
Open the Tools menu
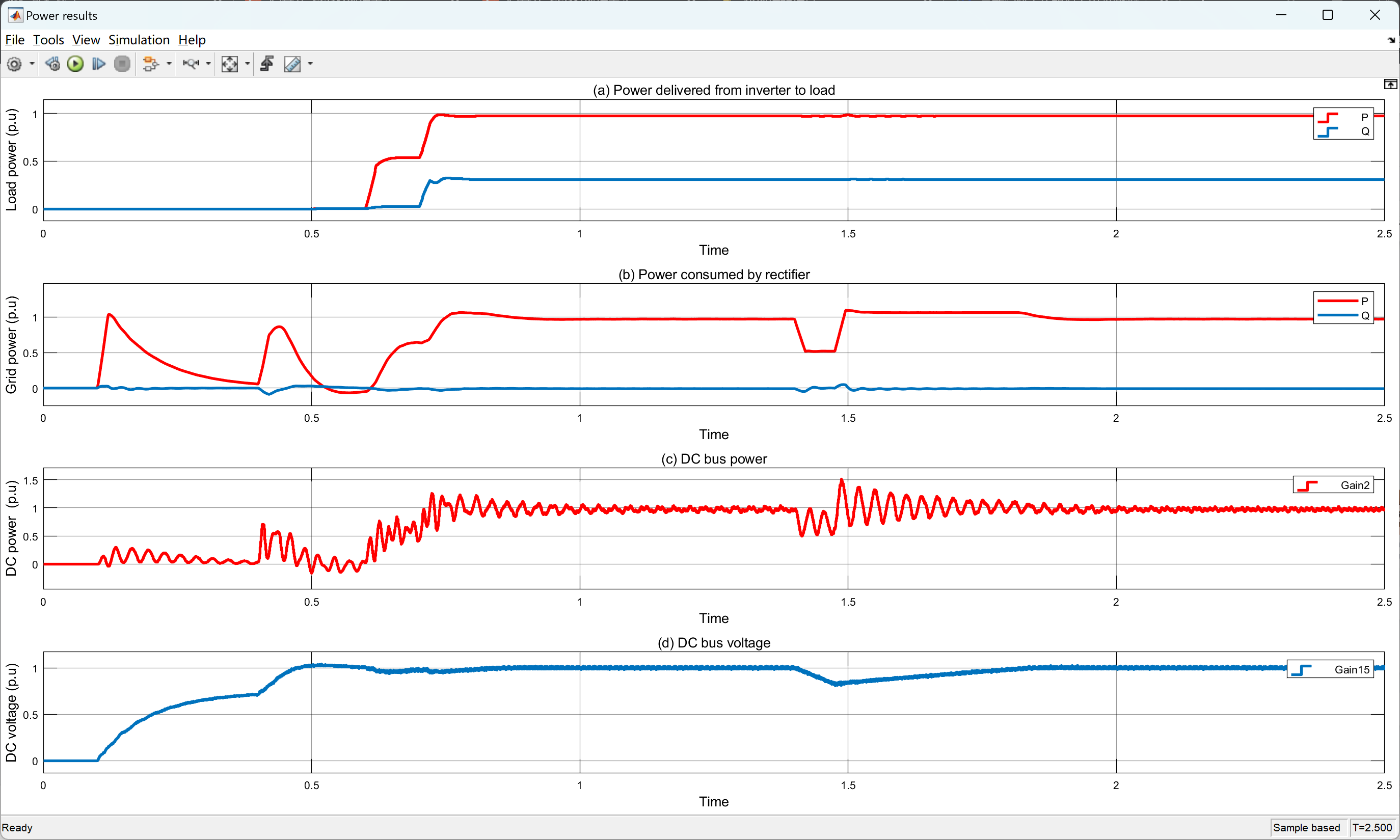tap(48, 40)
